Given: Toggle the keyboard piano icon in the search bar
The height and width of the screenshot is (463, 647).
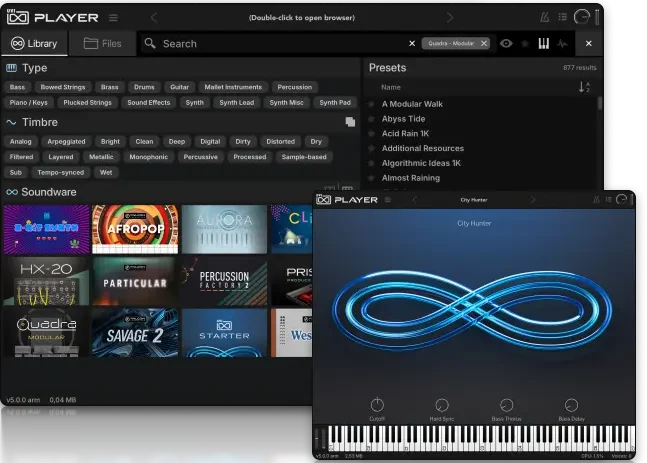Looking at the screenshot, I should point(544,43).
